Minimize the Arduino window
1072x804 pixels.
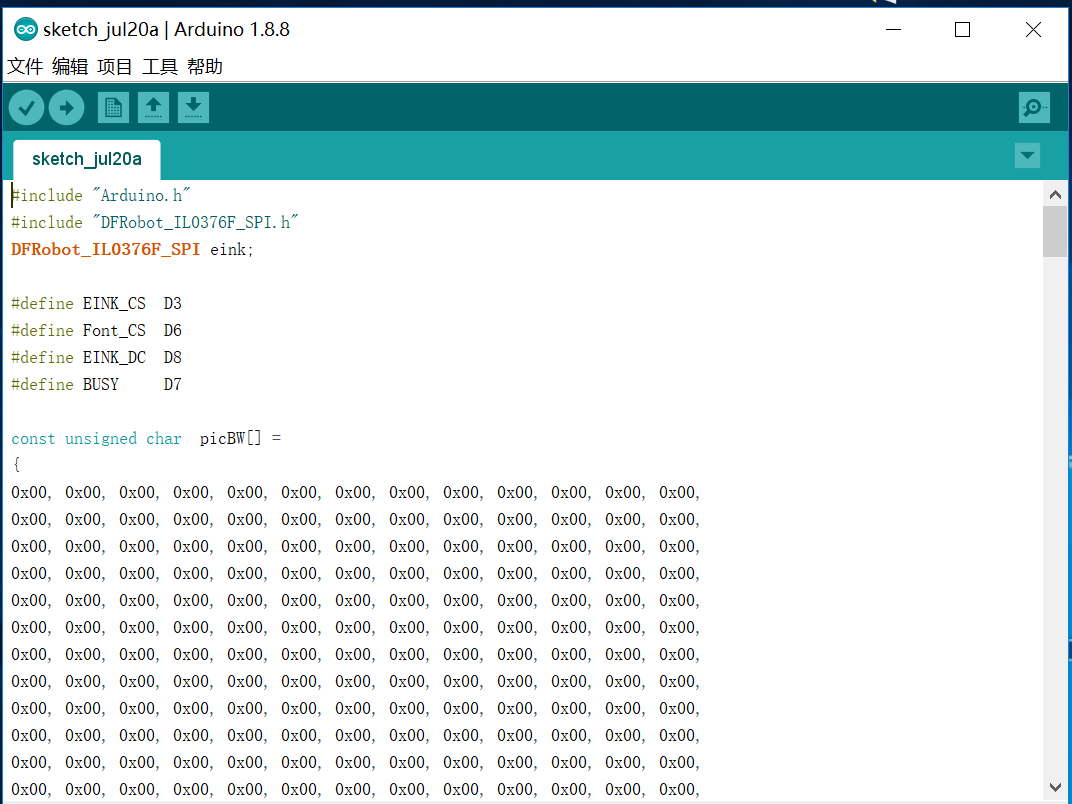click(x=893, y=29)
